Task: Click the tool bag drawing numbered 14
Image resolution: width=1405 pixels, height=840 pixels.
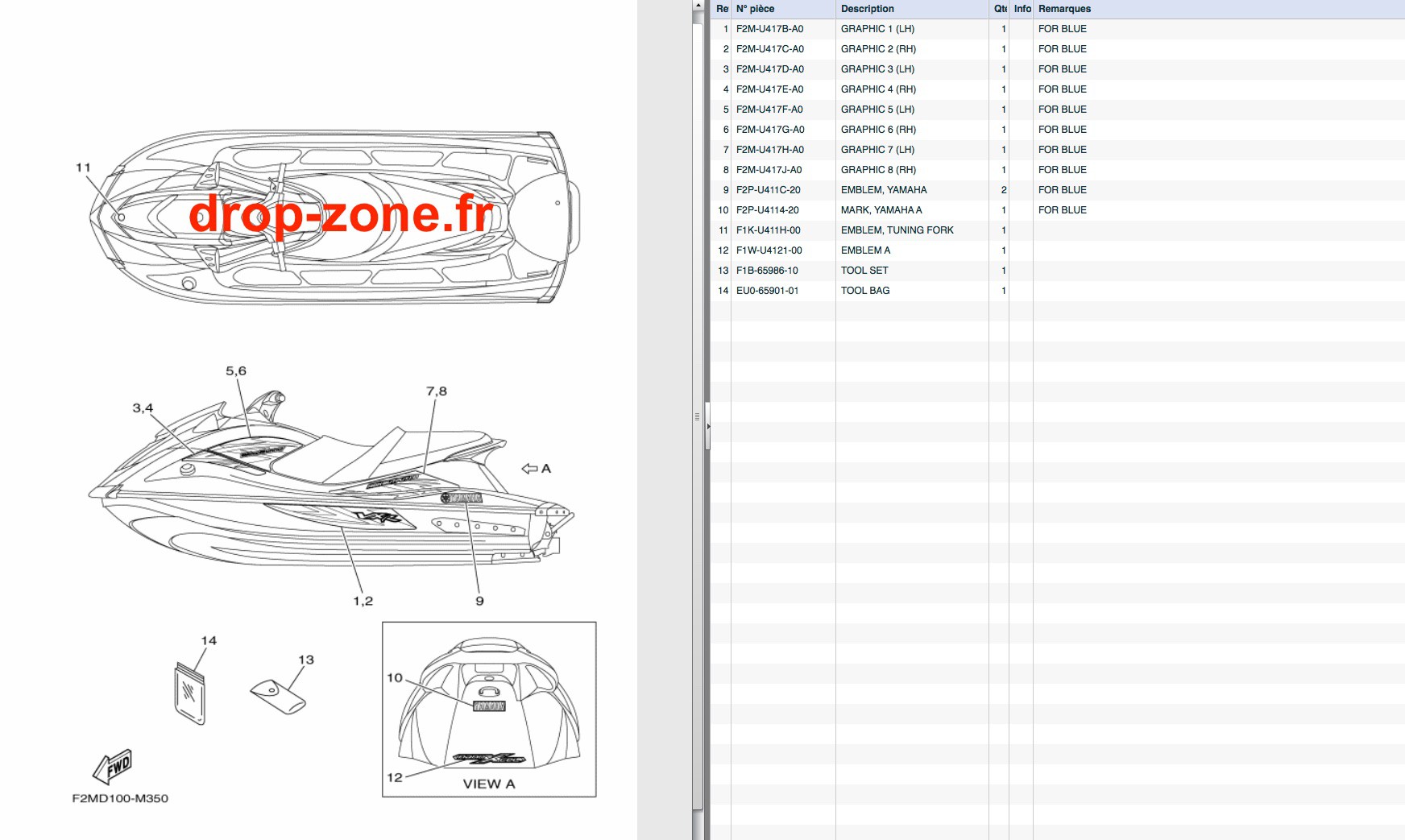Action: coord(190,693)
